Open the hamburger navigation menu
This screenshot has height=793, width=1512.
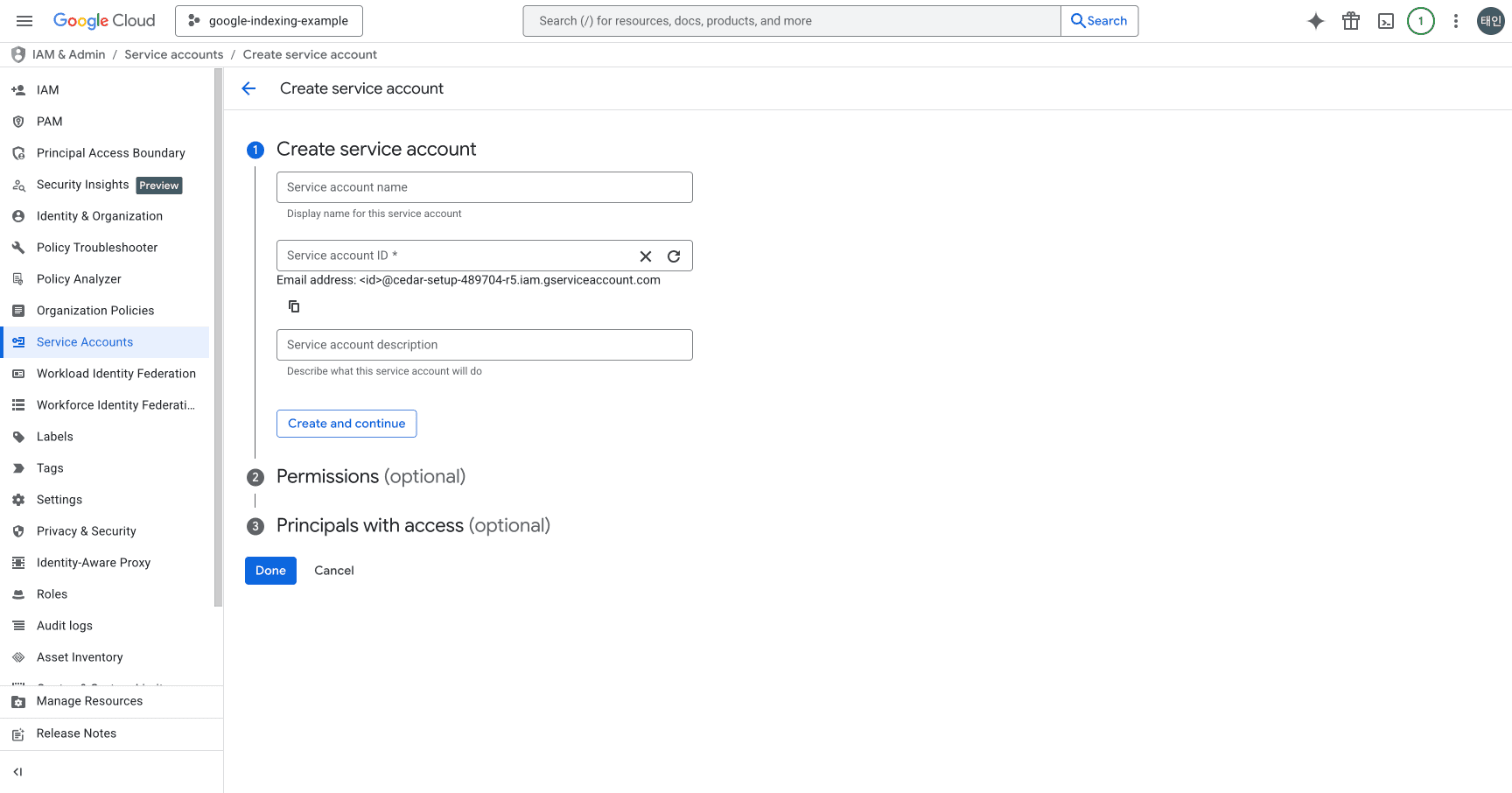pyautogui.click(x=25, y=21)
